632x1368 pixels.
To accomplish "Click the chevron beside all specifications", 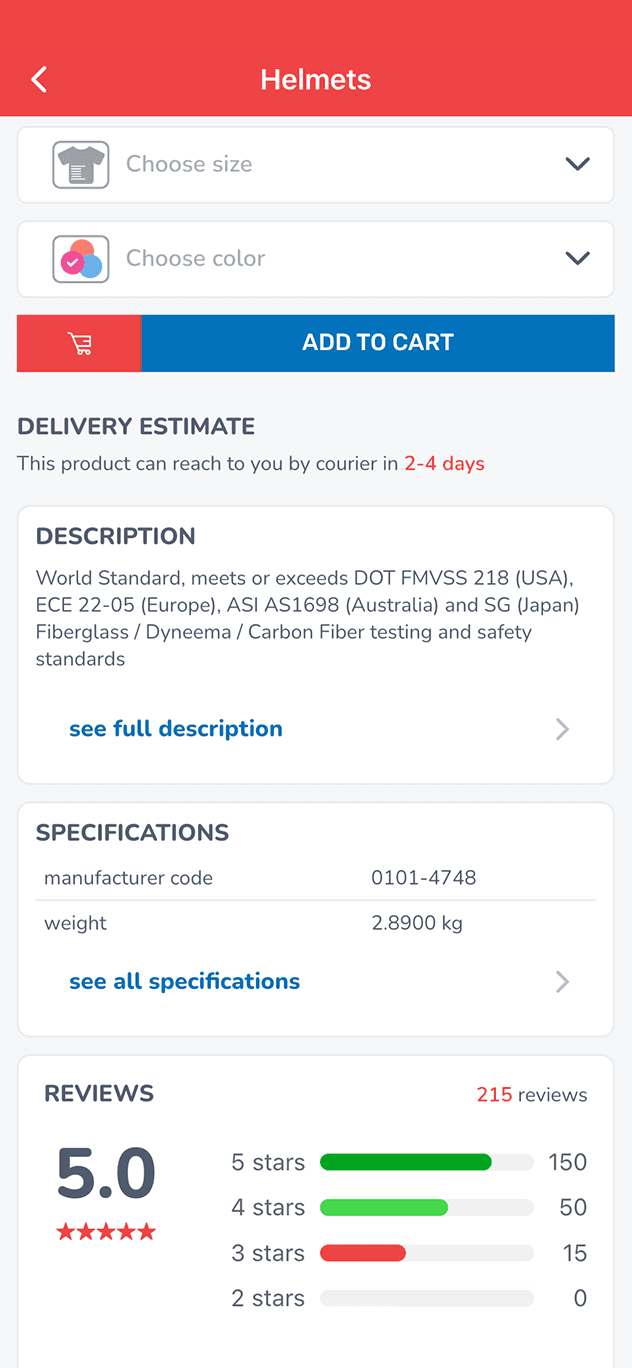I will click(x=562, y=982).
